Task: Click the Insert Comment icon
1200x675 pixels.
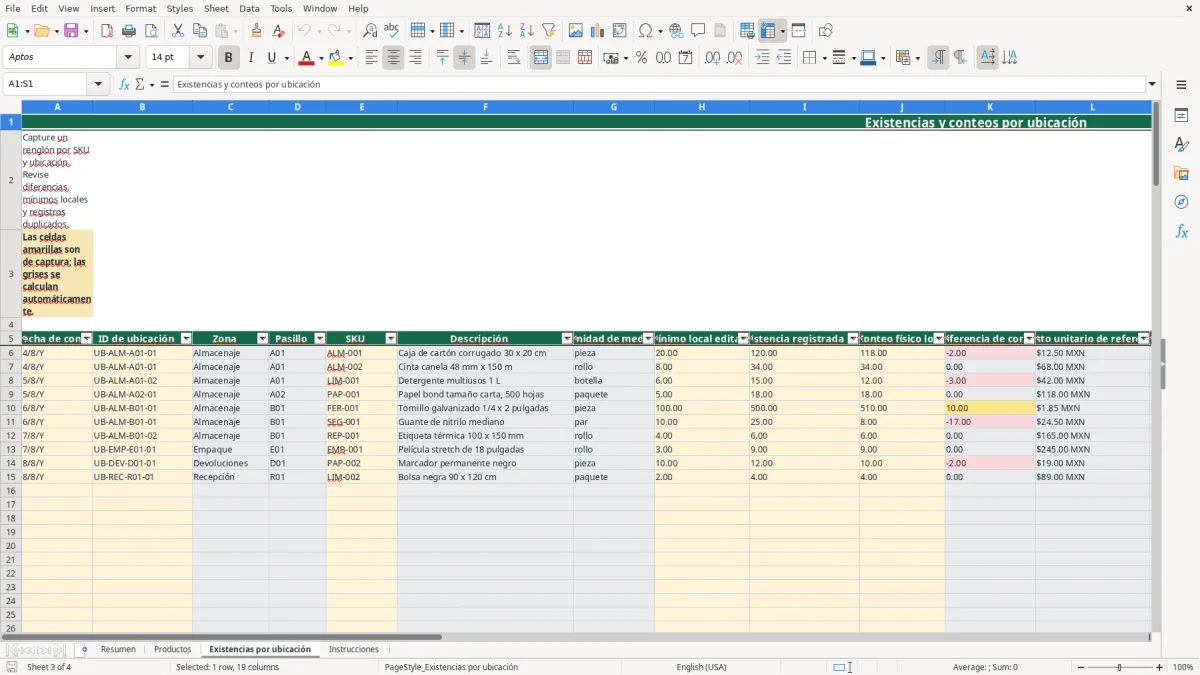Action: click(x=698, y=31)
